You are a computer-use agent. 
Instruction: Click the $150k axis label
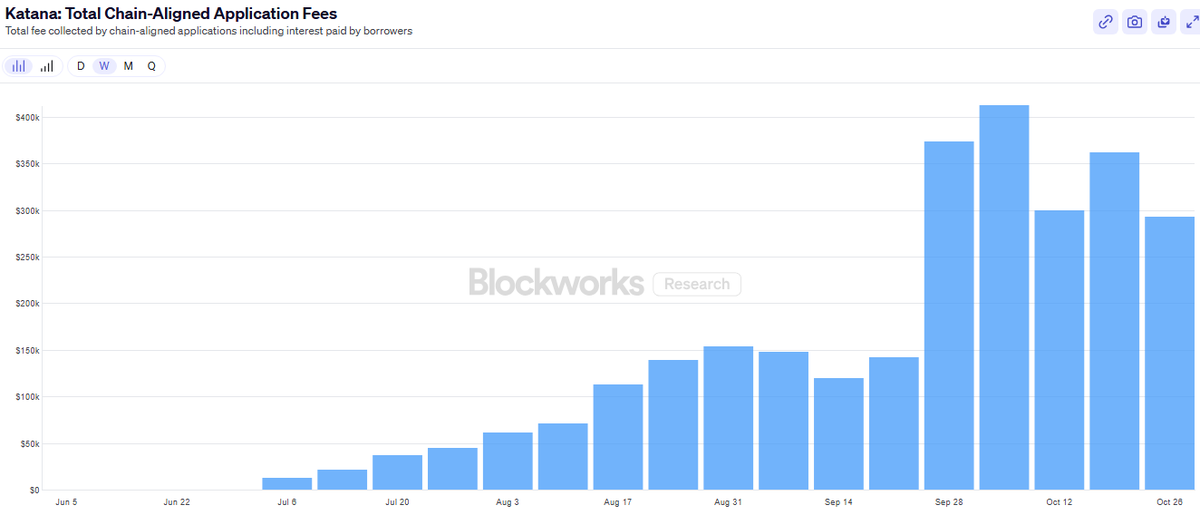coord(27,351)
